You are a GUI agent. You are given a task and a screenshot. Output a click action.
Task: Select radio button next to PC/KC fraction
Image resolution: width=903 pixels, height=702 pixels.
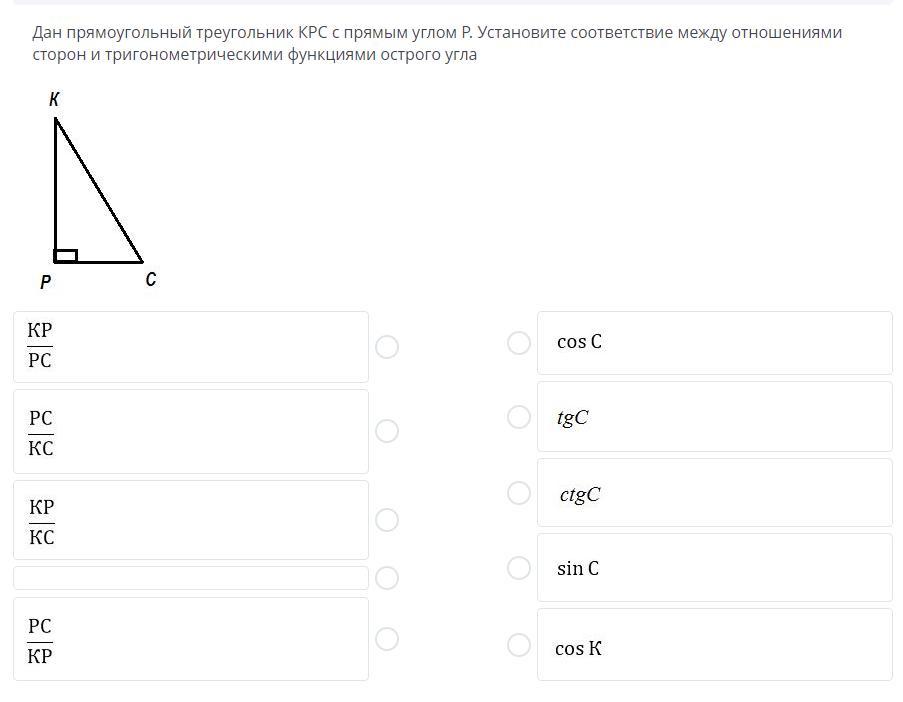[x=386, y=431]
